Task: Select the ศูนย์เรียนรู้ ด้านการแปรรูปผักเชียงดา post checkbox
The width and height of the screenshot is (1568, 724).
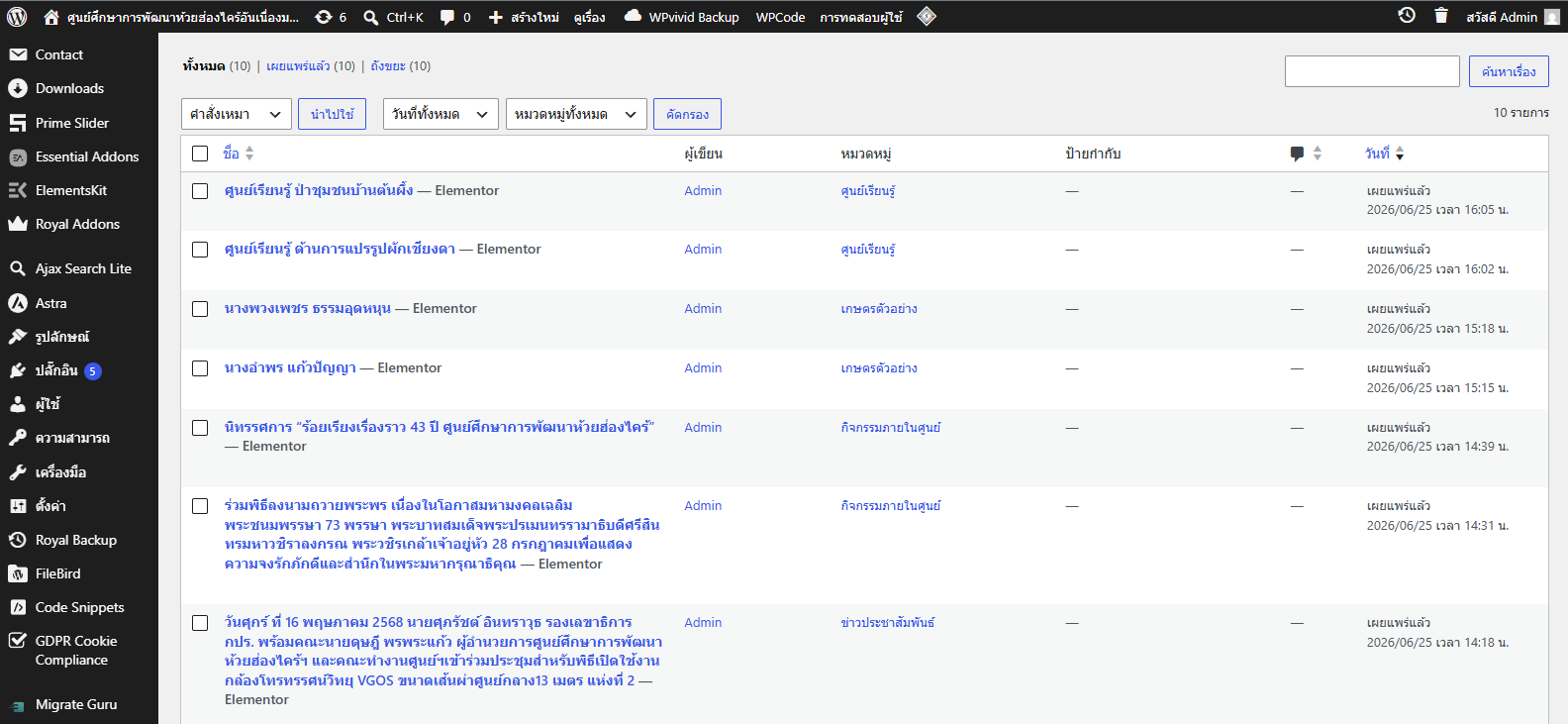Action: click(x=200, y=250)
